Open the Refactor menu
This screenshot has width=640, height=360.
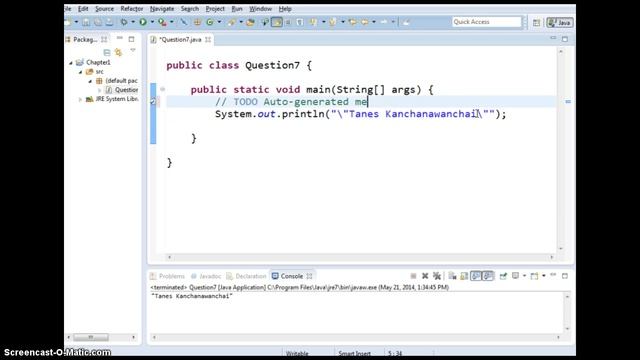point(132,9)
